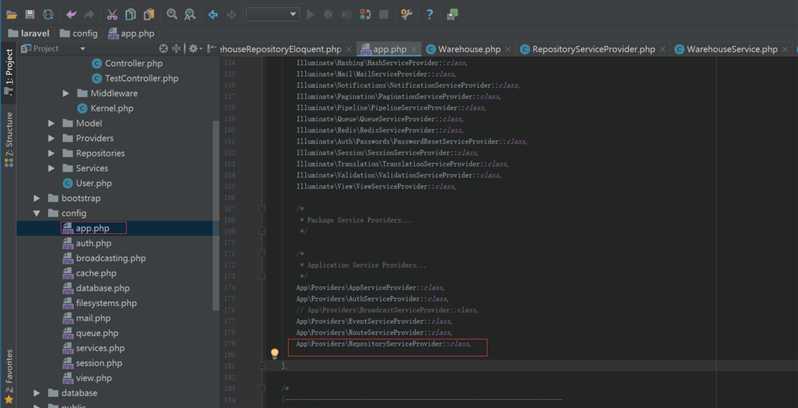Expand the Repositories folder
Screen dimensions: 798x408
click(51, 154)
